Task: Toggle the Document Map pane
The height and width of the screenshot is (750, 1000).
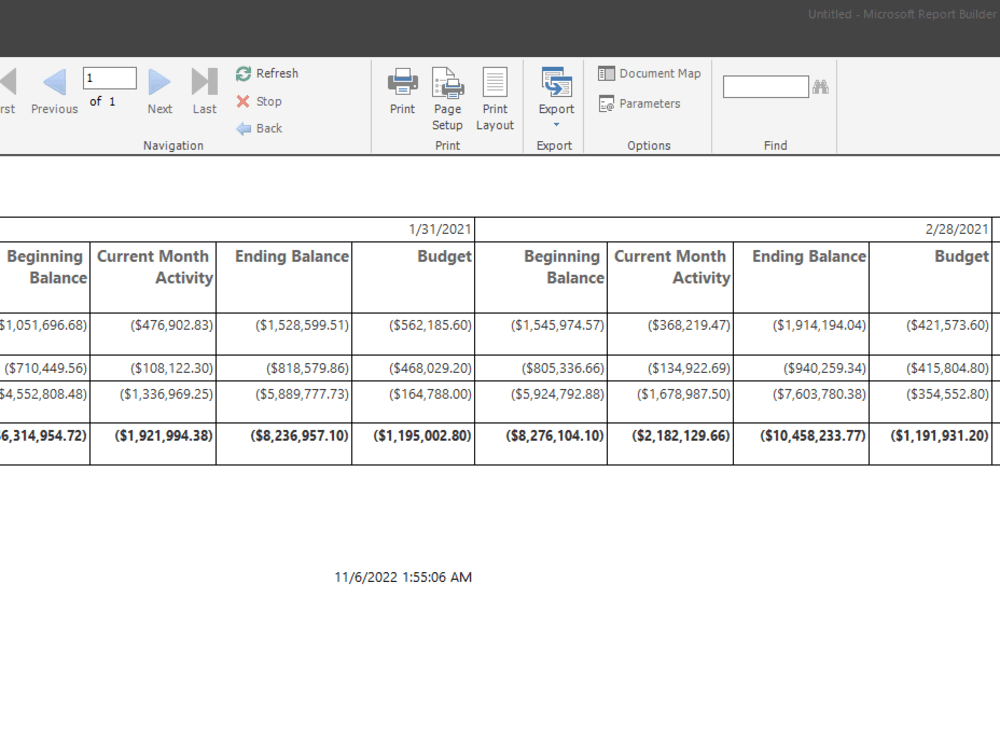Action: point(648,72)
